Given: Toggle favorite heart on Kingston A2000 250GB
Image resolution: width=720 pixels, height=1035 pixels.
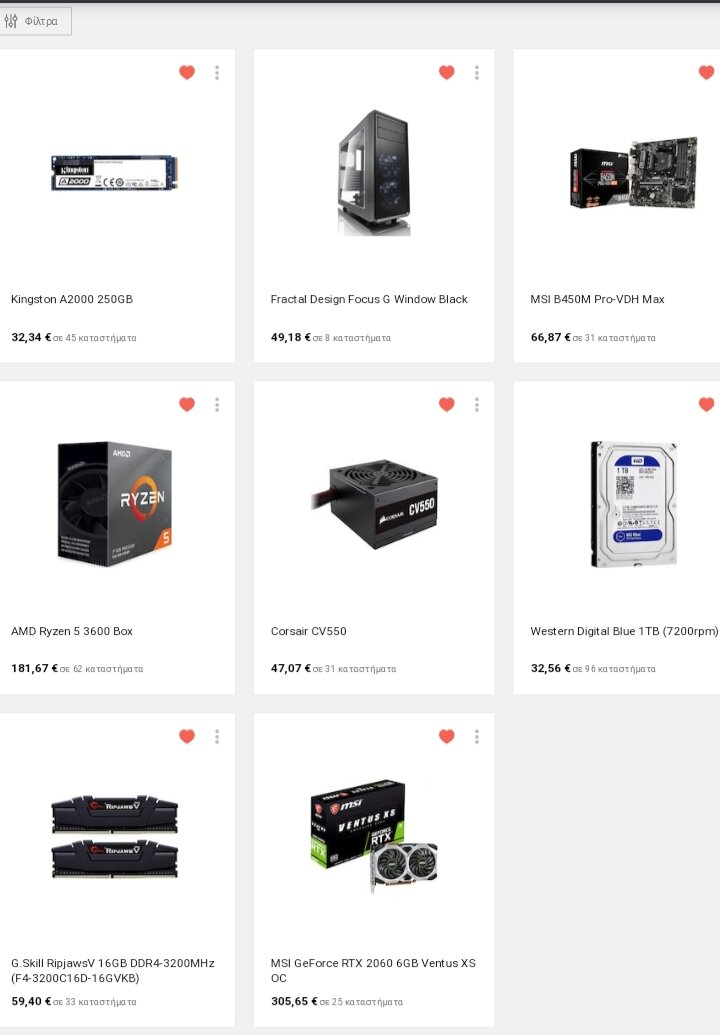Looking at the screenshot, I should [x=187, y=72].
